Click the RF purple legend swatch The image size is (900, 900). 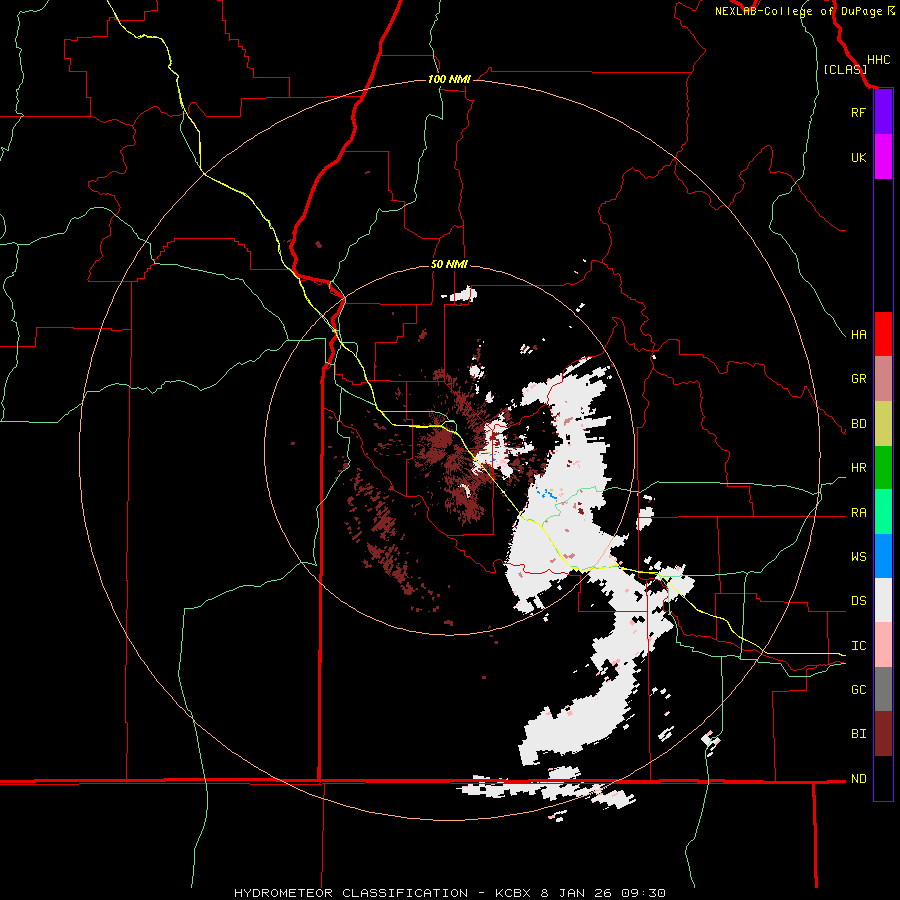pos(883,112)
